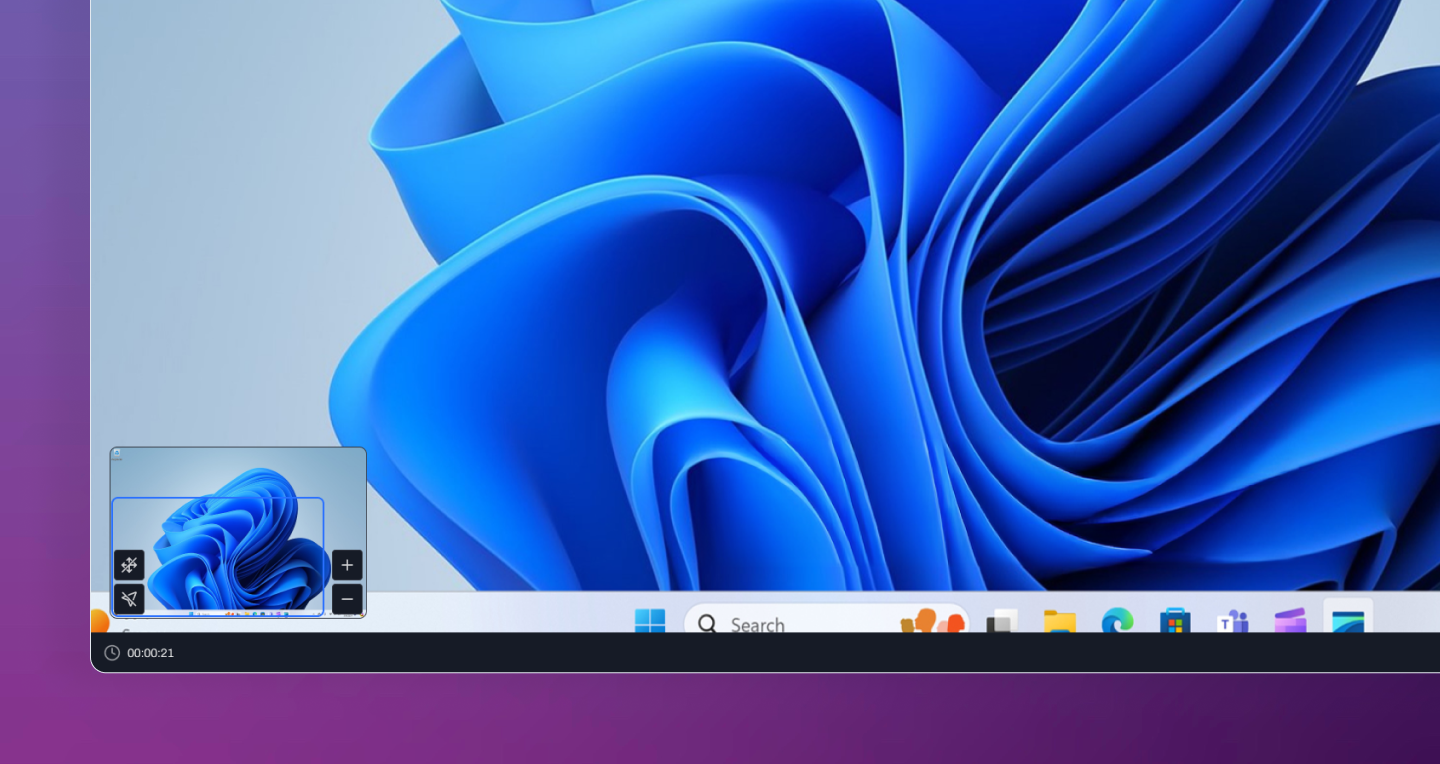Launch Microsoft Teams from the taskbar
Image resolution: width=1440 pixels, height=764 pixels.
[1233, 621]
